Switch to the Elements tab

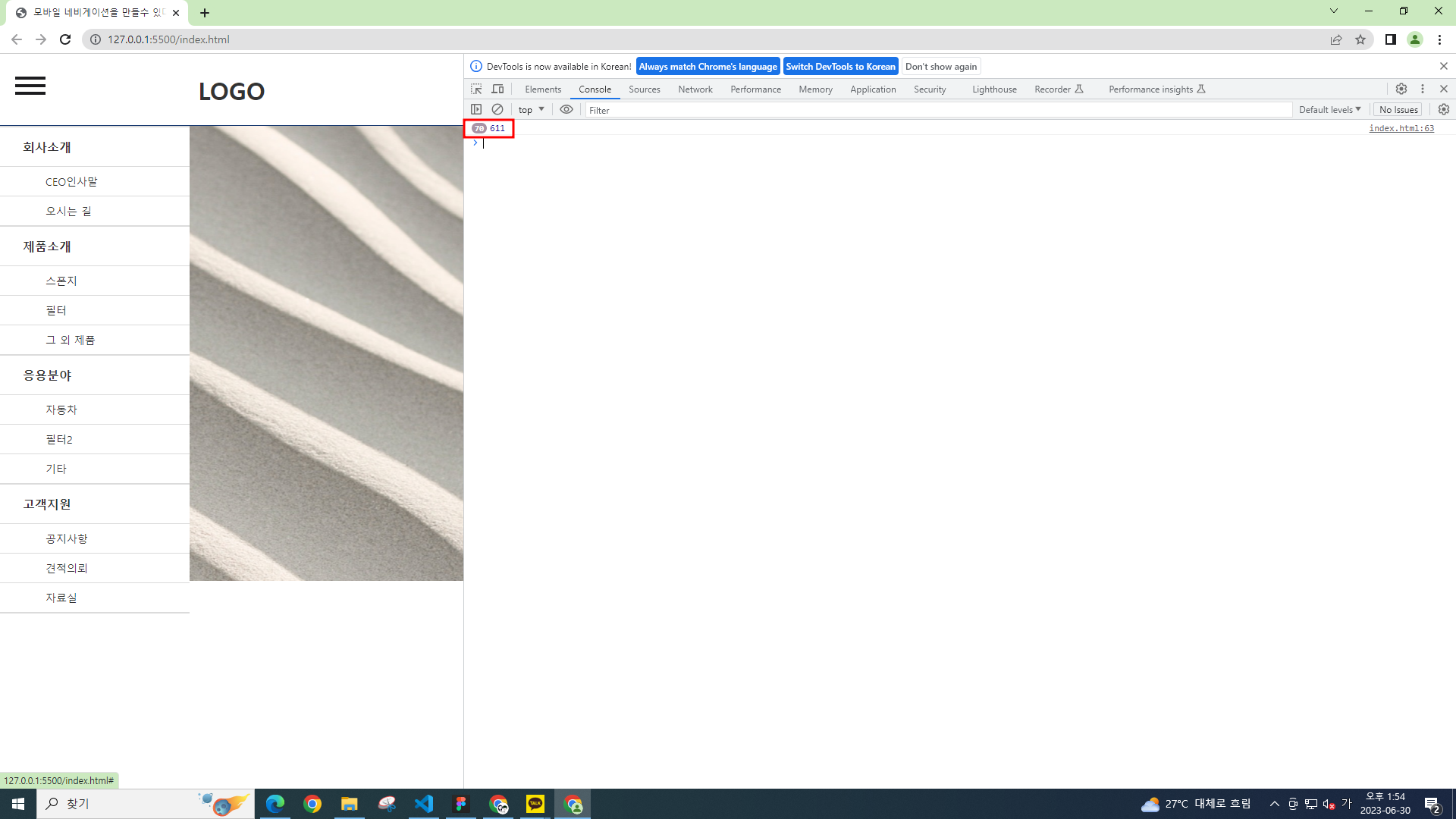[543, 89]
